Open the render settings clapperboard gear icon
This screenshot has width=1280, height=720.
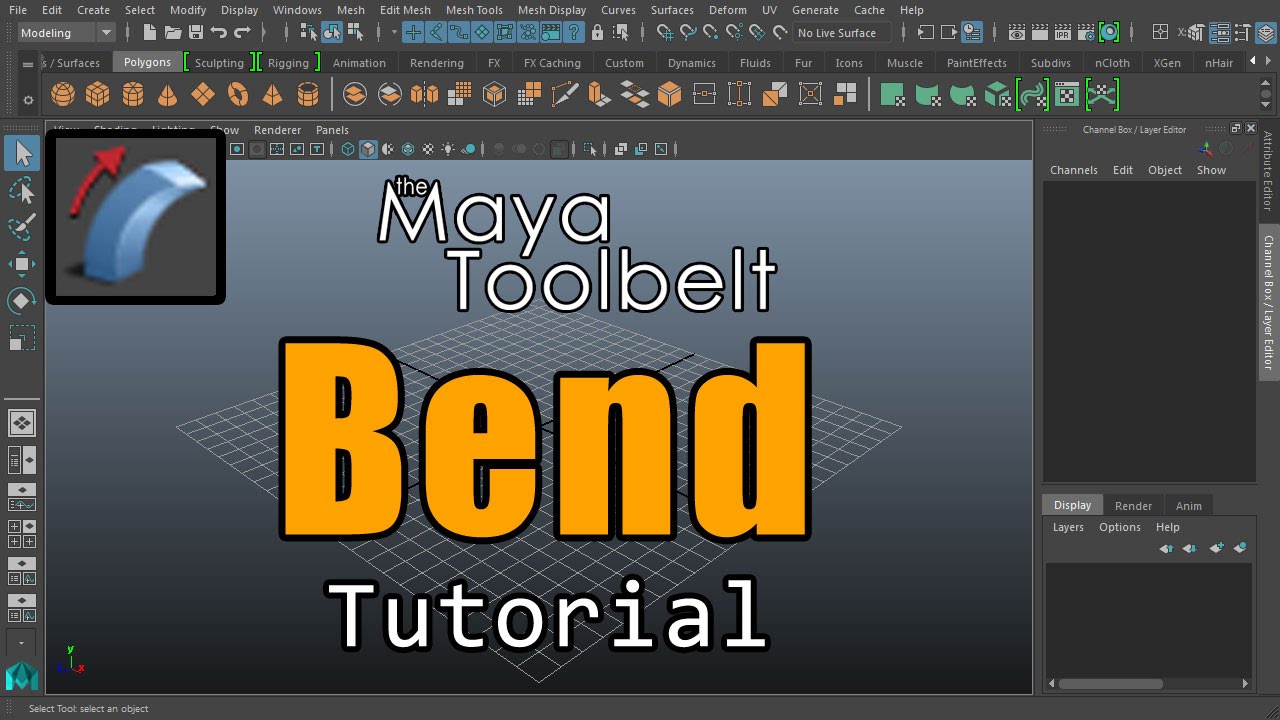point(1086,33)
